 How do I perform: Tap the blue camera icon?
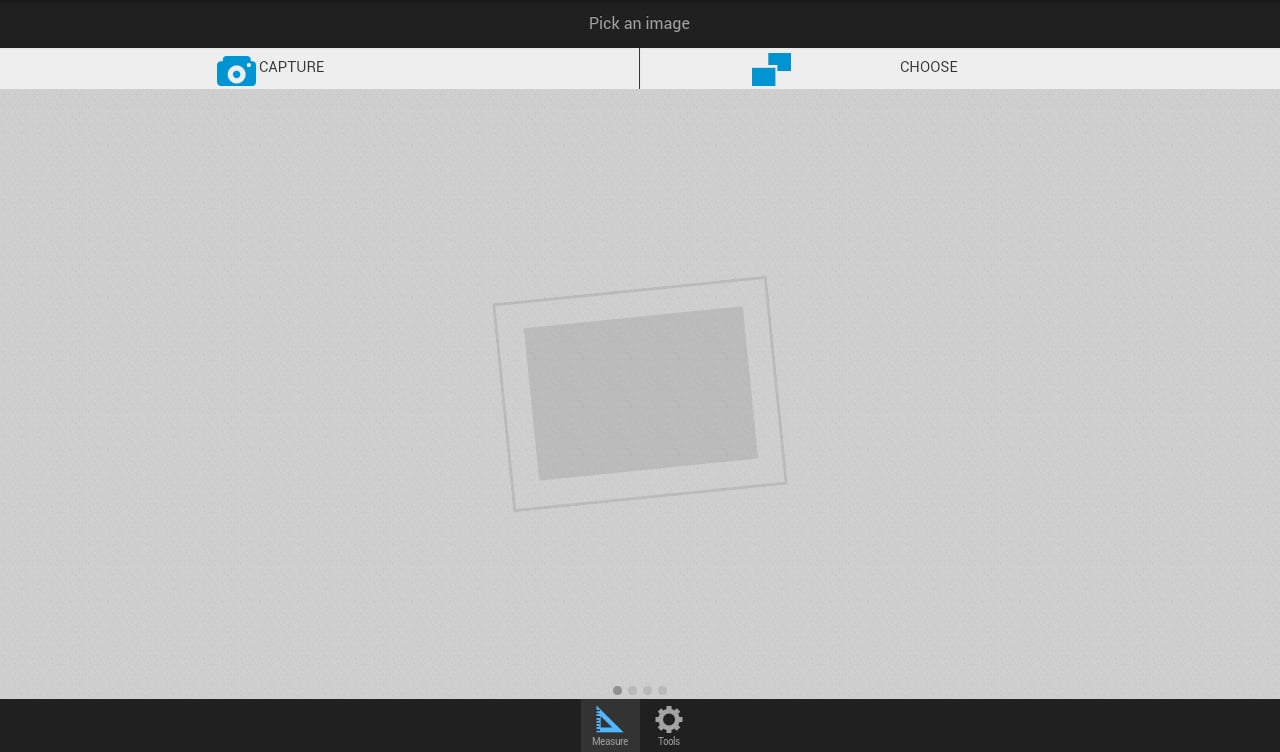tap(236, 71)
